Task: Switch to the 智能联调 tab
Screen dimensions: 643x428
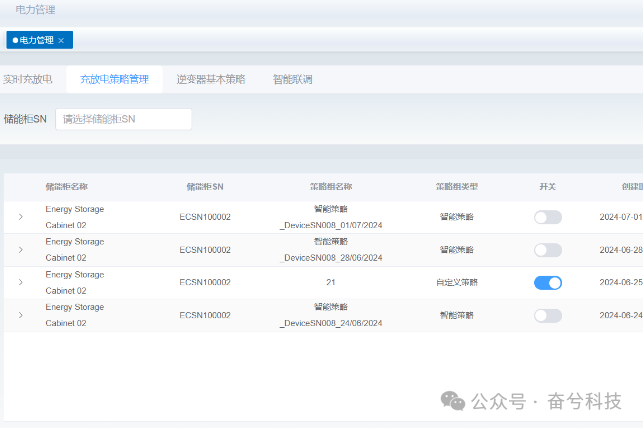Action: pos(292,79)
